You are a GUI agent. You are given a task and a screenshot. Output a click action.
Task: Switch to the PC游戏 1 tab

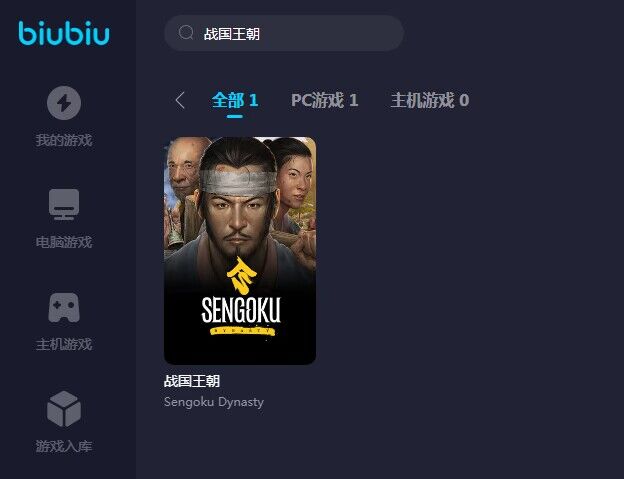coord(324,100)
